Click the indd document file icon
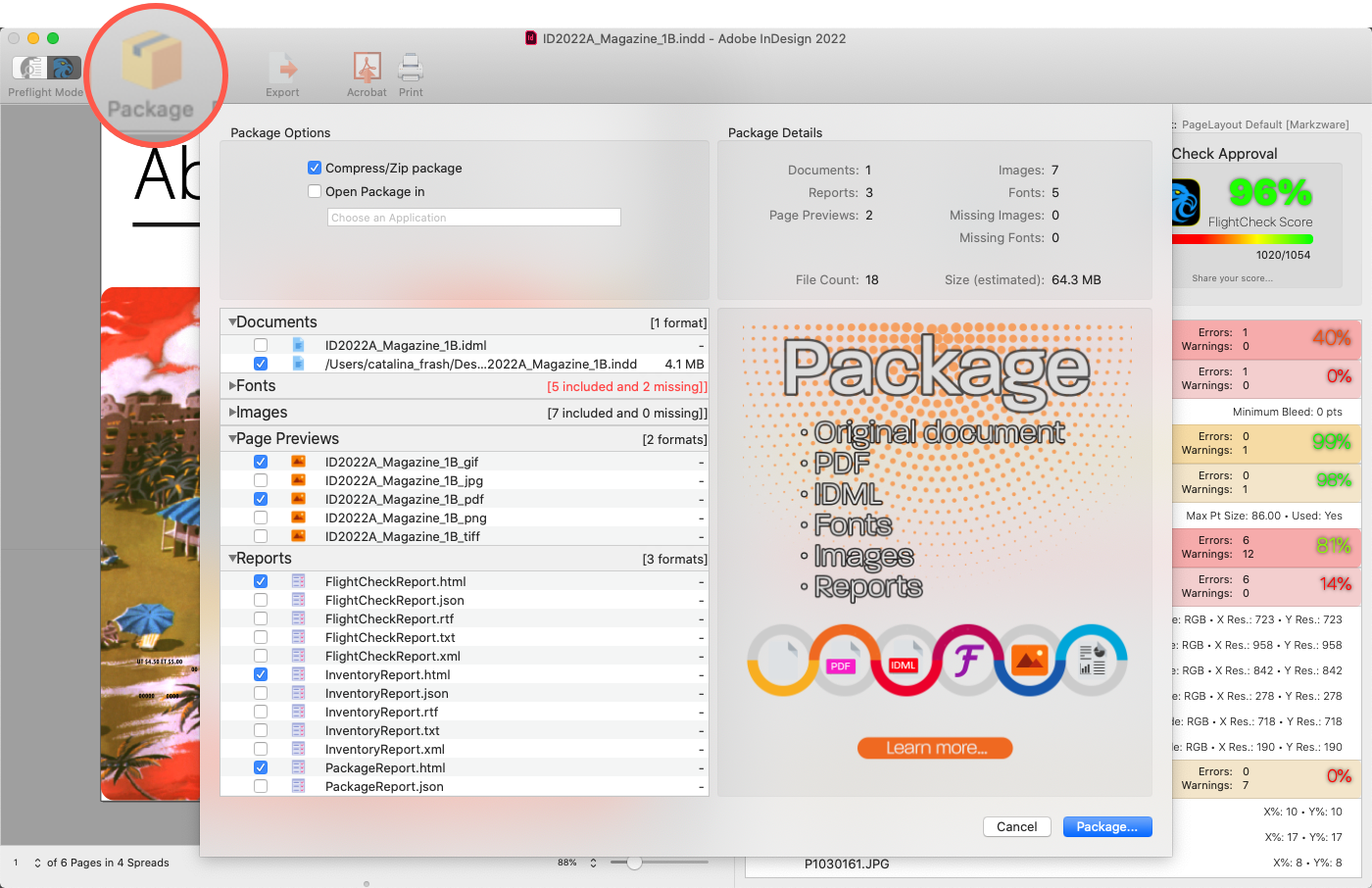 [x=299, y=364]
